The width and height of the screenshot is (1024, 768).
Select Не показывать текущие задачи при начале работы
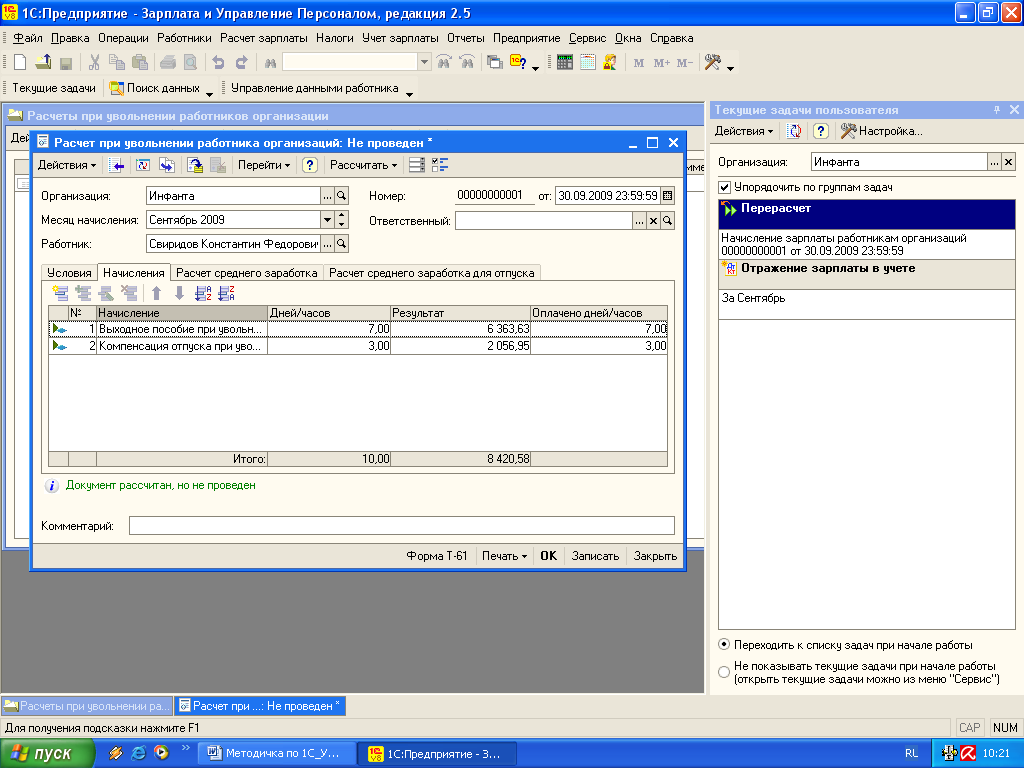724,672
